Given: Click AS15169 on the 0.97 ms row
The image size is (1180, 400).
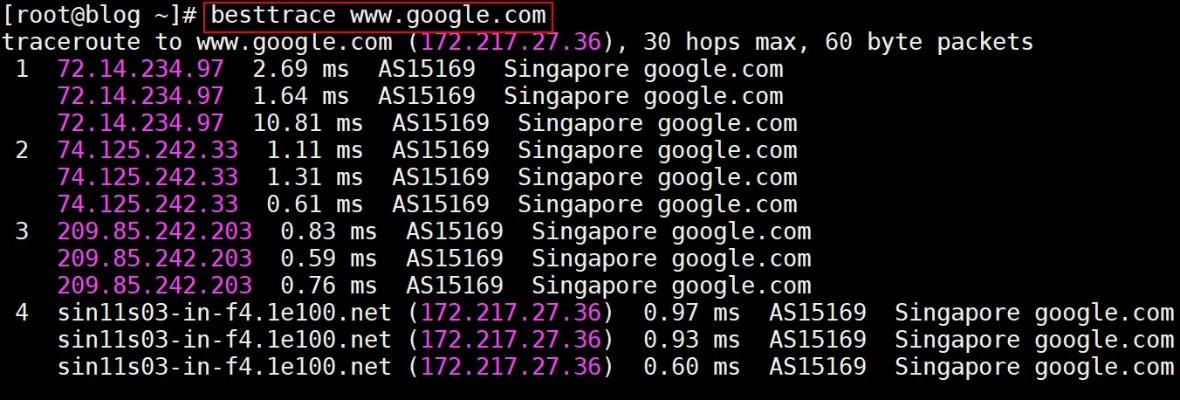Looking at the screenshot, I should [817, 313].
